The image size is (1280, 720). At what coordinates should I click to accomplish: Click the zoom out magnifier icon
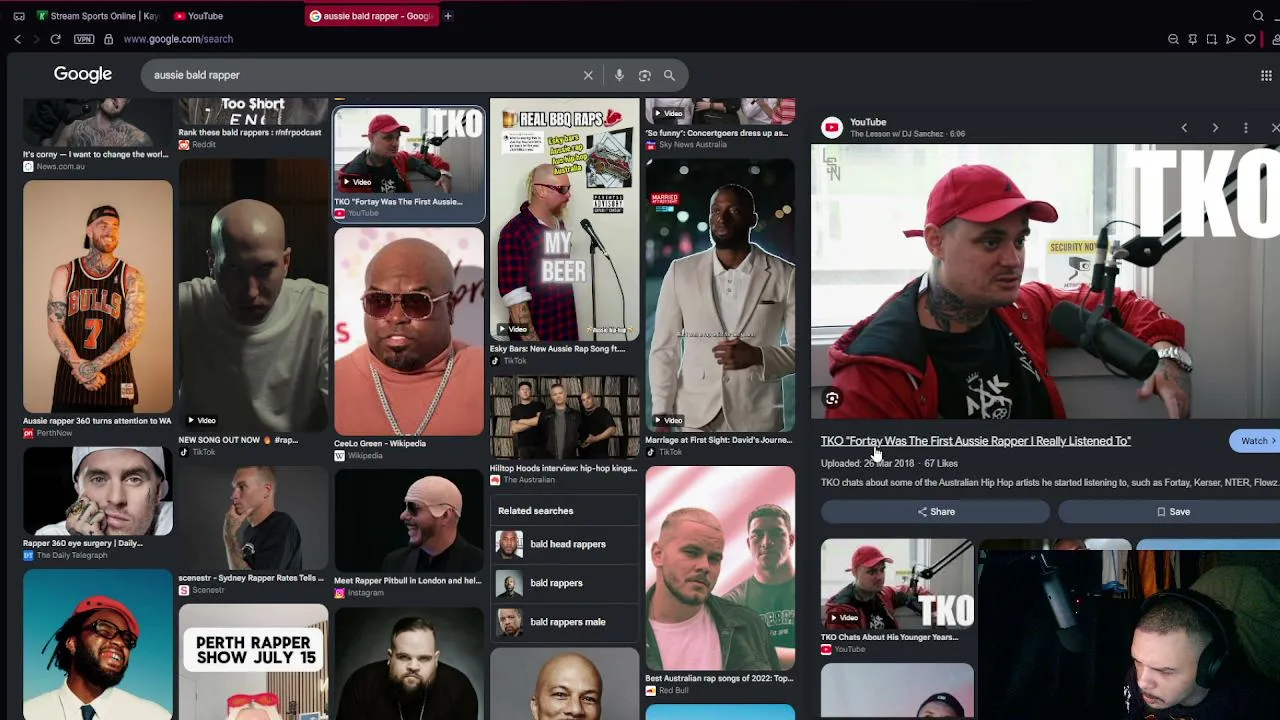(1173, 39)
